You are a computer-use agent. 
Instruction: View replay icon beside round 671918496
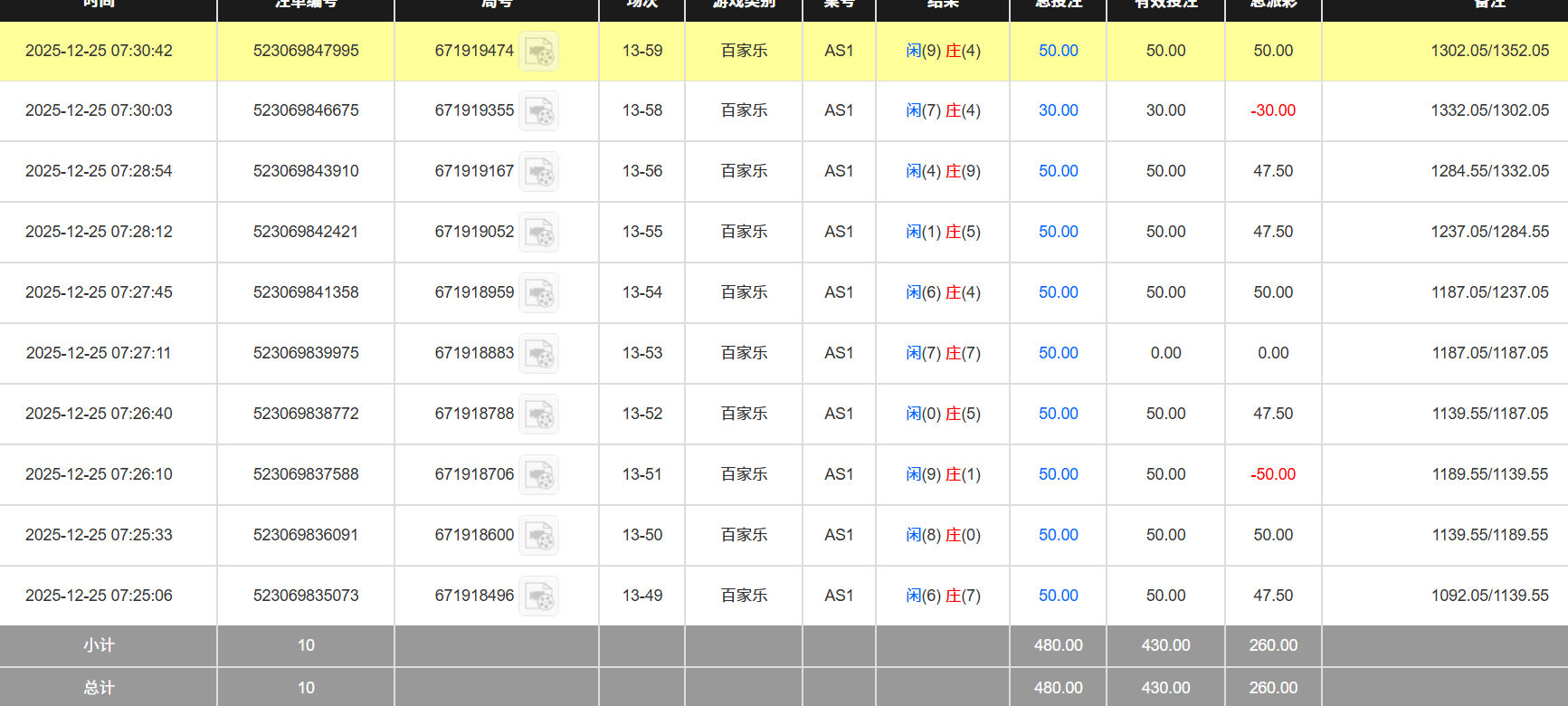539,596
